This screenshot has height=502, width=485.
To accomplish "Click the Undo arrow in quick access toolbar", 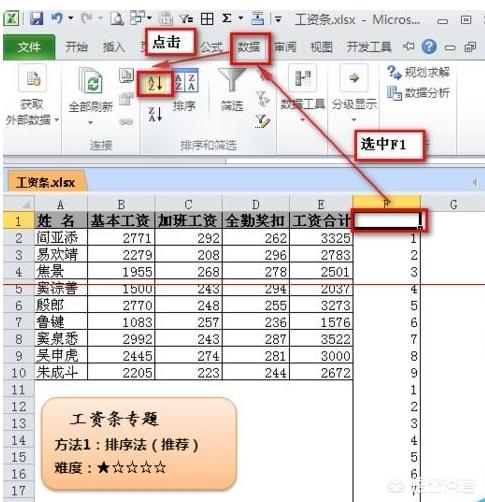I will (x=57, y=18).
